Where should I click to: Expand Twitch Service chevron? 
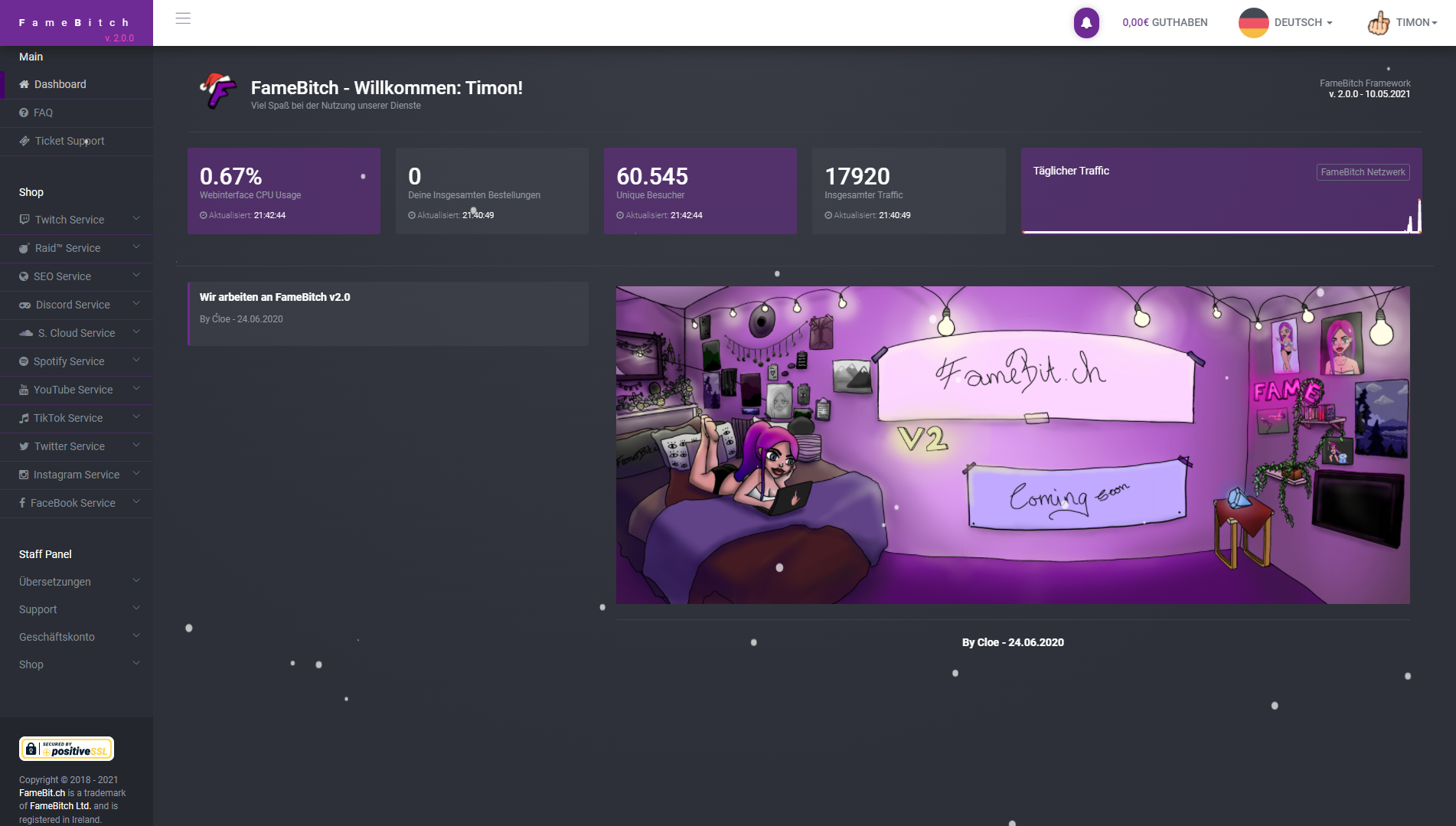point(136,219)
